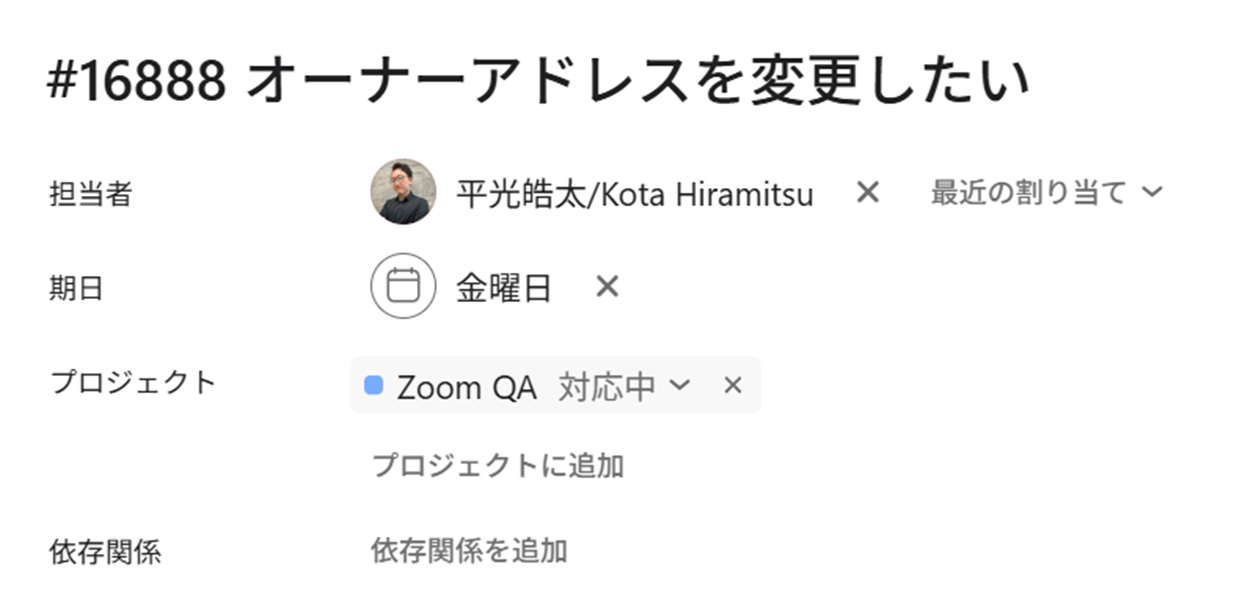The height and width of the screenshot is (611, 1237).
Task: Click 依存関係を追加 to add a dependency
Action: (469, 549)
